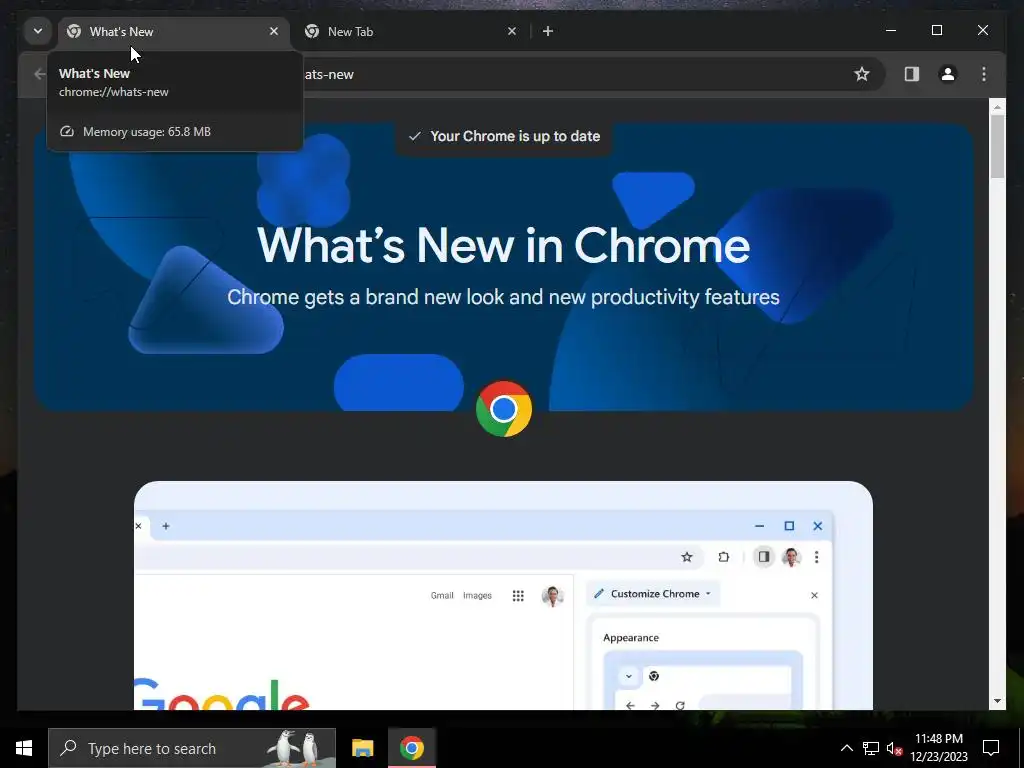The image size is (1024, 768).
Task: Minimize the Chrome window
Action: point(891,31)
